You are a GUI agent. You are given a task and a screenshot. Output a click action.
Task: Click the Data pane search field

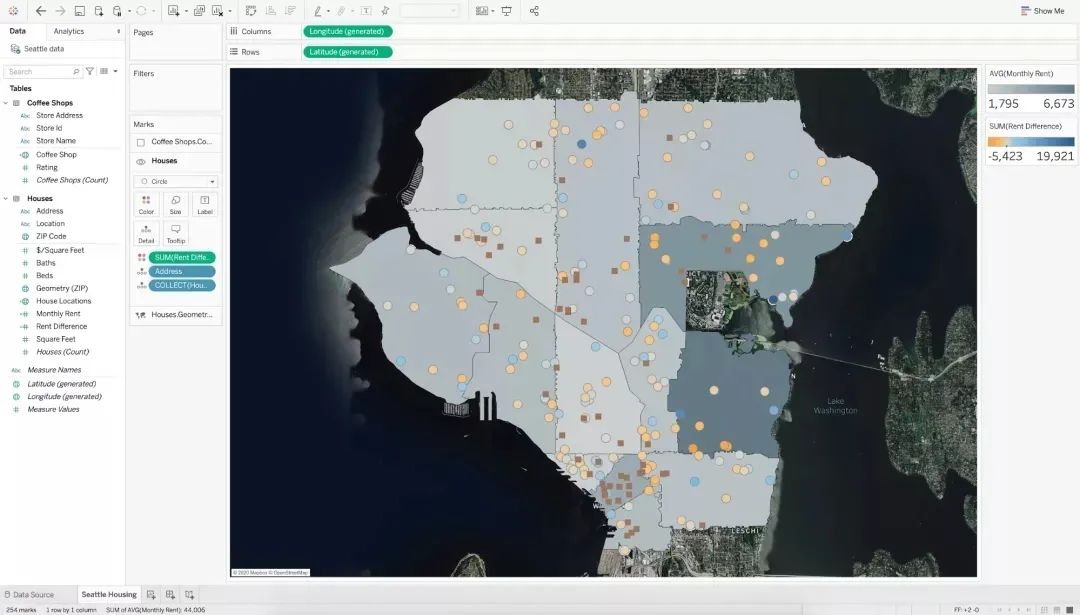pyautogui.click(x=43, y=71)
